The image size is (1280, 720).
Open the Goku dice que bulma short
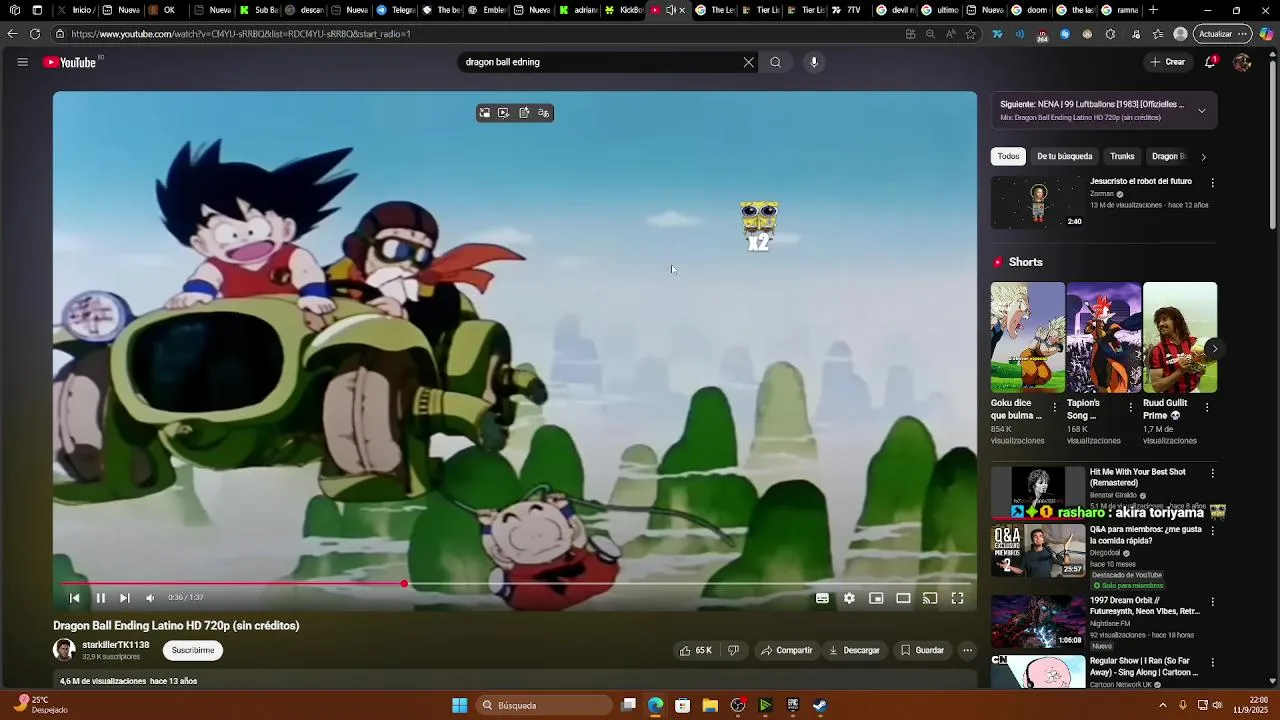(x=1028, y=338)
